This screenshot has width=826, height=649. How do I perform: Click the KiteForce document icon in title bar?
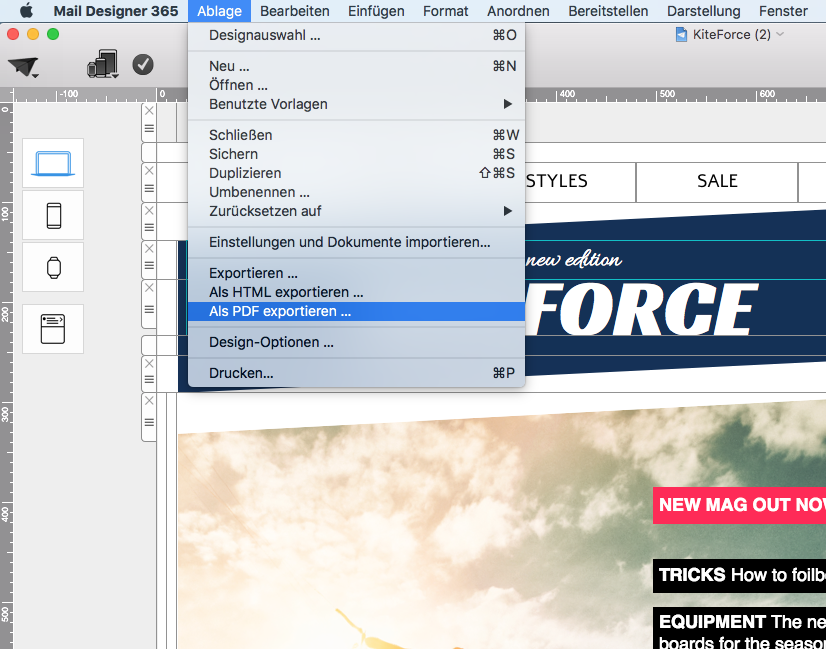681,35
